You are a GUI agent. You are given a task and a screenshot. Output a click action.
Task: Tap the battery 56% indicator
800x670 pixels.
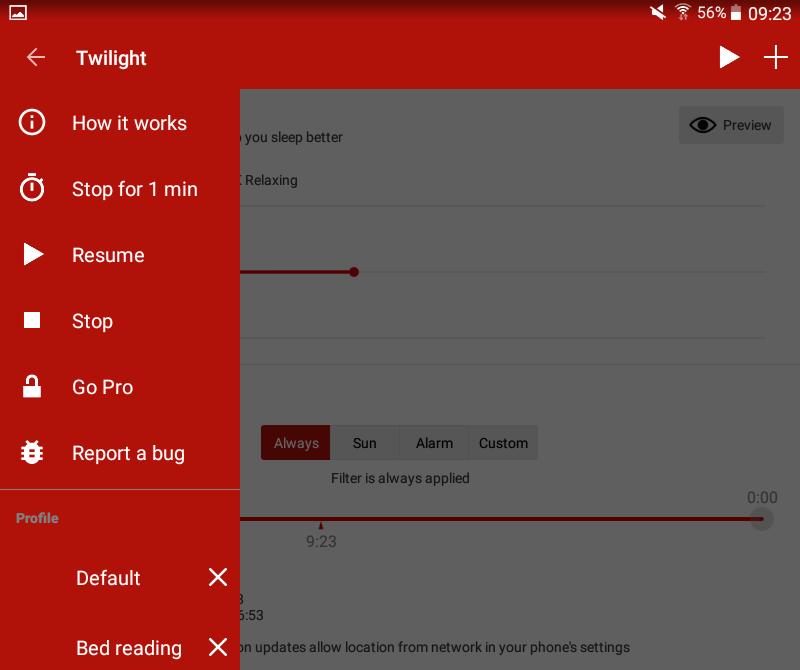pos(719,12)
